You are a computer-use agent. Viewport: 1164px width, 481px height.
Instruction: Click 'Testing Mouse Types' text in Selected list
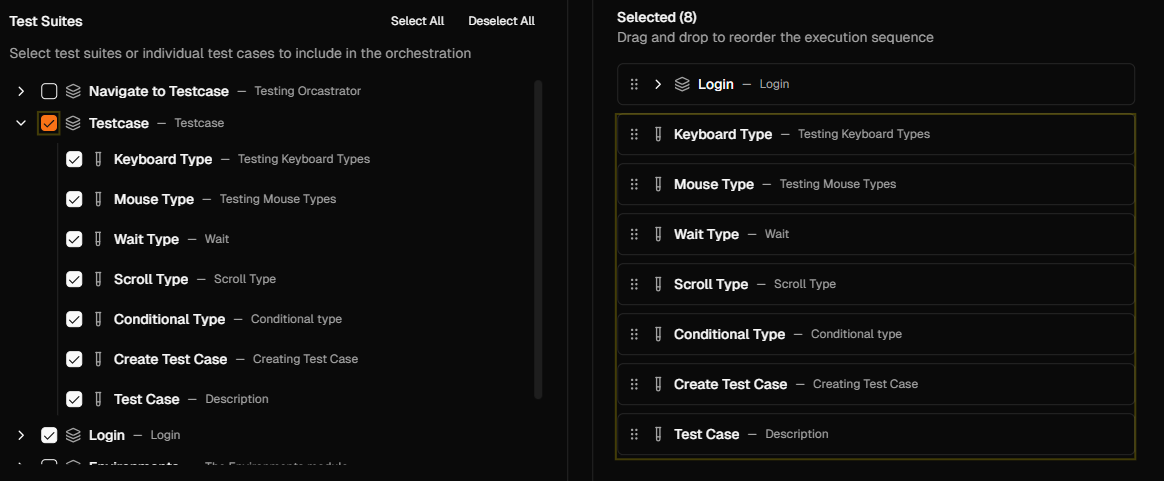tap(837, 184)
